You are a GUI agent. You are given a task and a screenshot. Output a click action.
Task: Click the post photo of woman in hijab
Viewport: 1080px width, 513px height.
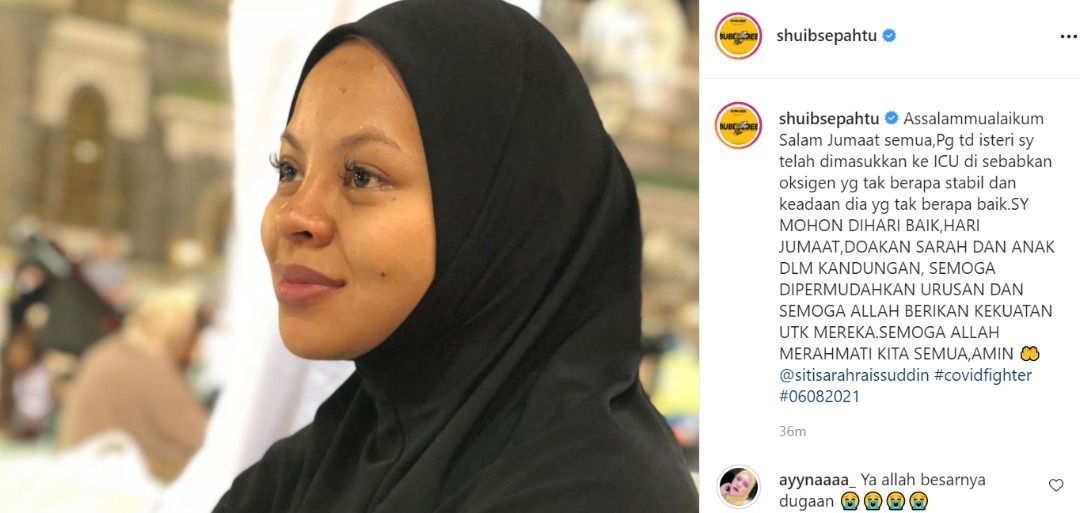(349, 256)
